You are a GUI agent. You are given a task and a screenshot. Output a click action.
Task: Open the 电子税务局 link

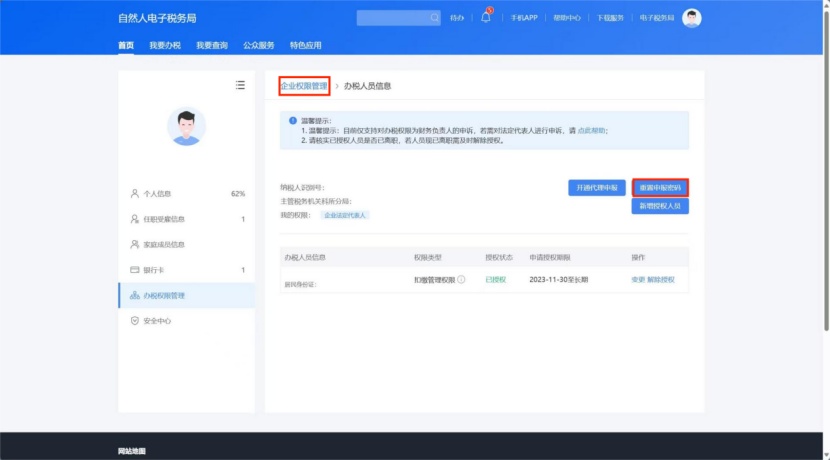click(657, 18)
